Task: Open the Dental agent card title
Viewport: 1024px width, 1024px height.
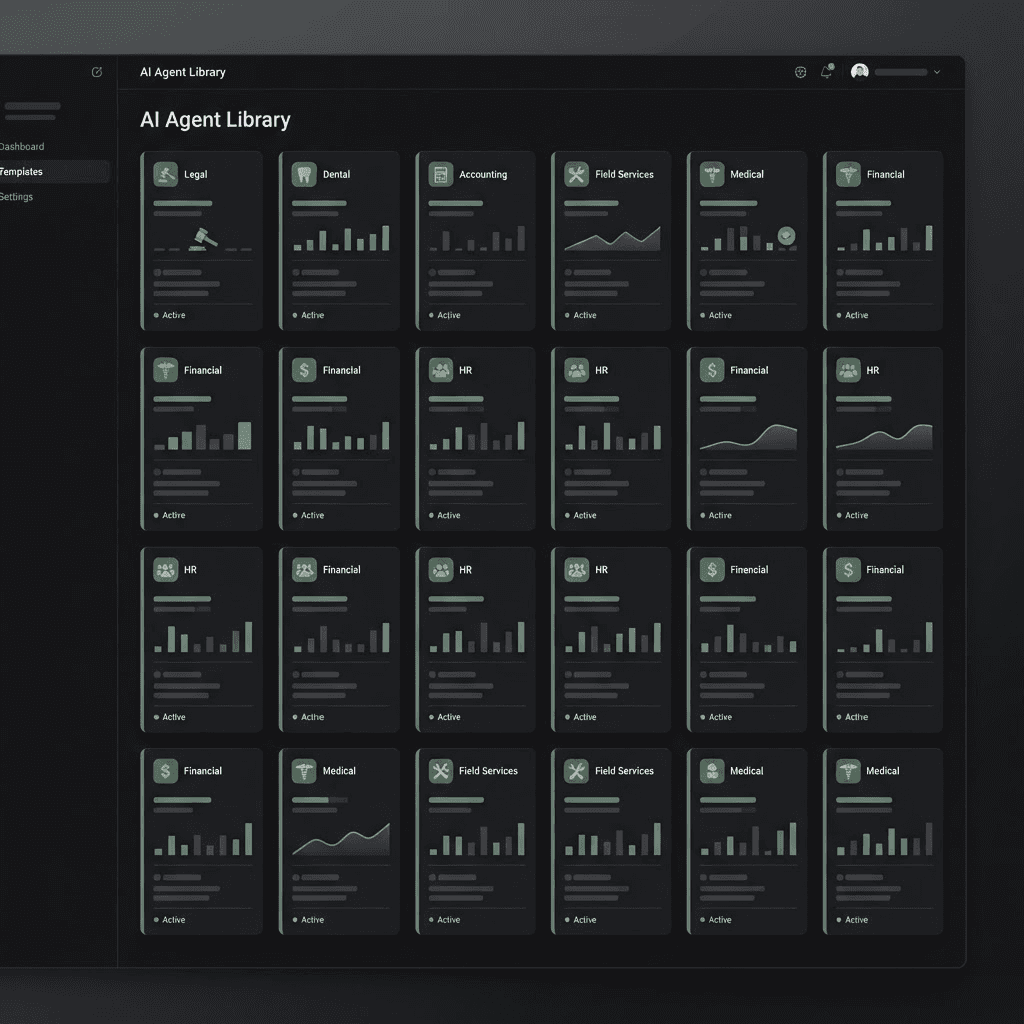Action: click(336, 174)
